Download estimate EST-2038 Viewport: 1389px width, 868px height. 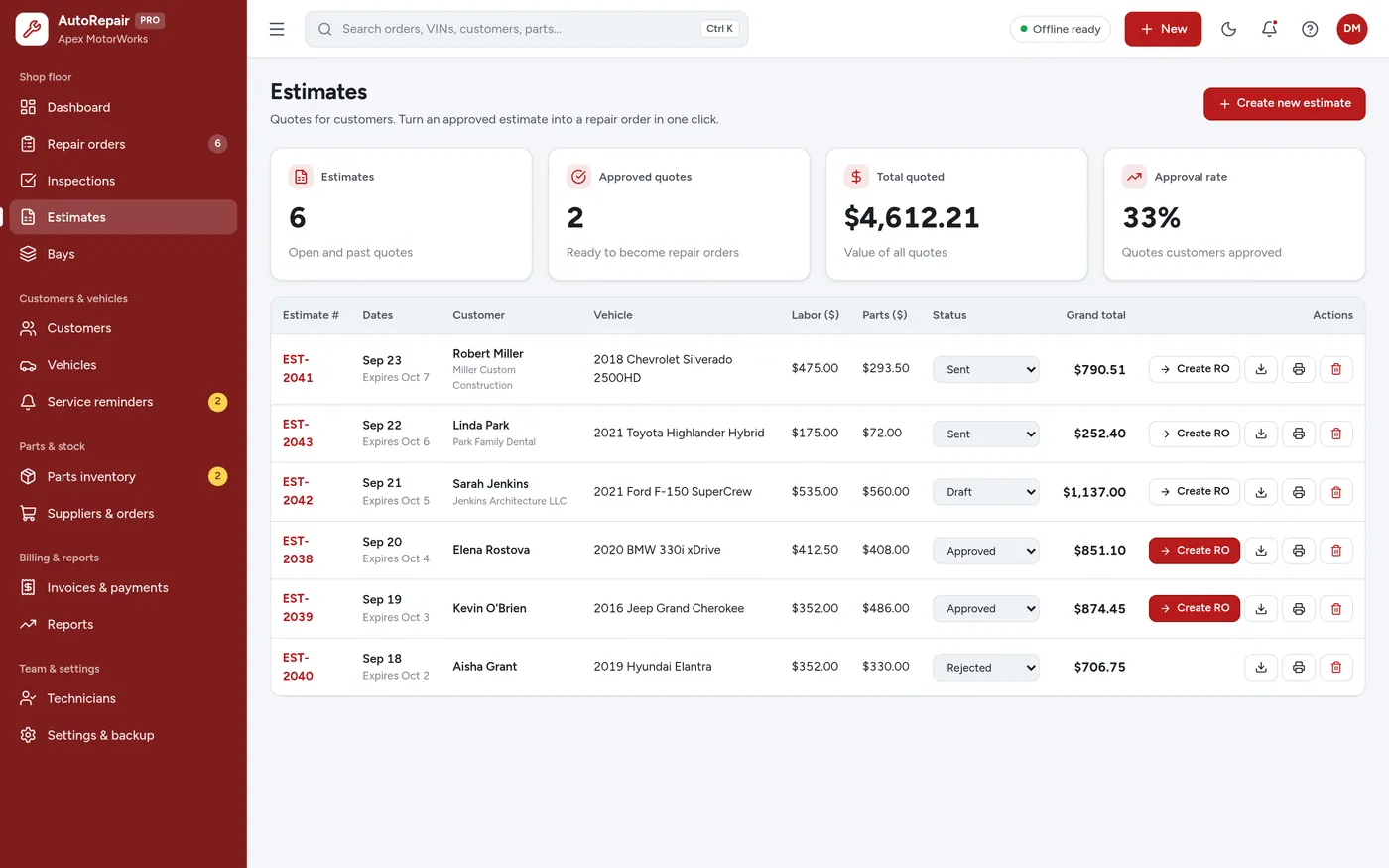(1261, 551)
